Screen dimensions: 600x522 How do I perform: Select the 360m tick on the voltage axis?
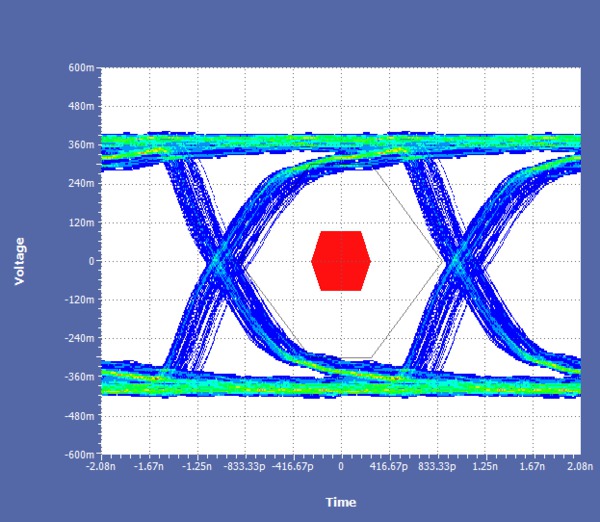pyautogui.click(x=81, y=145)
